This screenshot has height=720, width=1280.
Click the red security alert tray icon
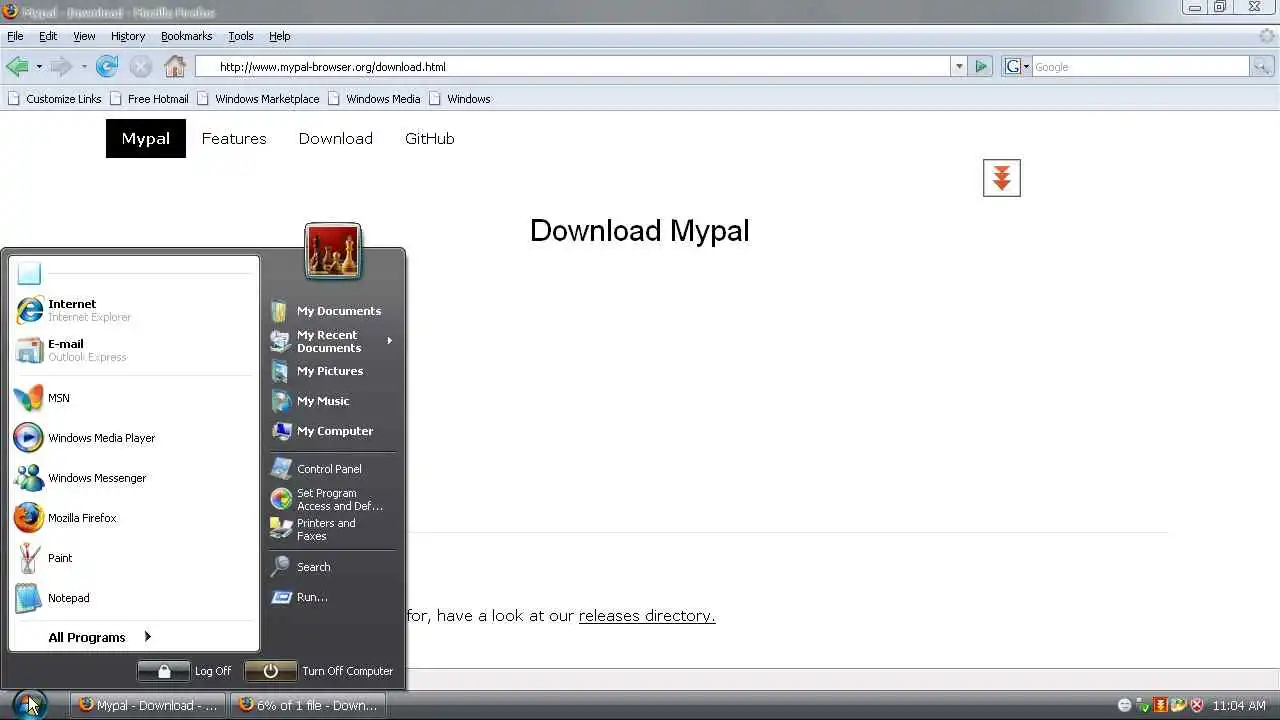1196,705
